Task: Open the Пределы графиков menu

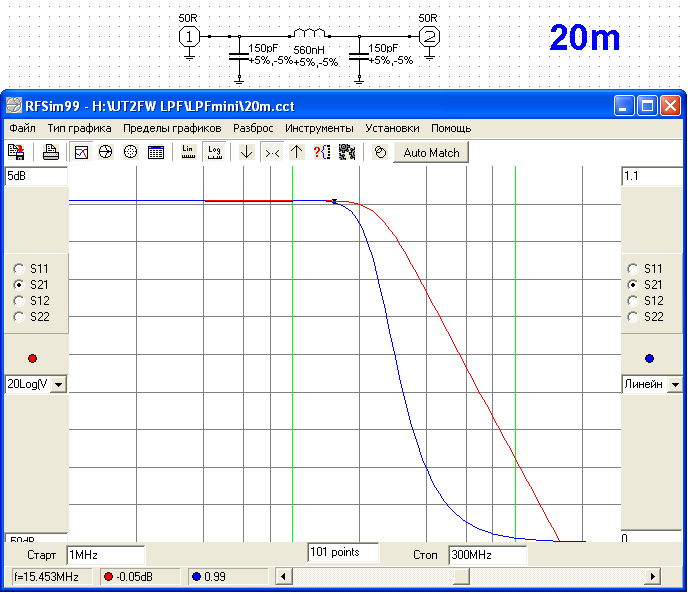Action: click(172, 128)
